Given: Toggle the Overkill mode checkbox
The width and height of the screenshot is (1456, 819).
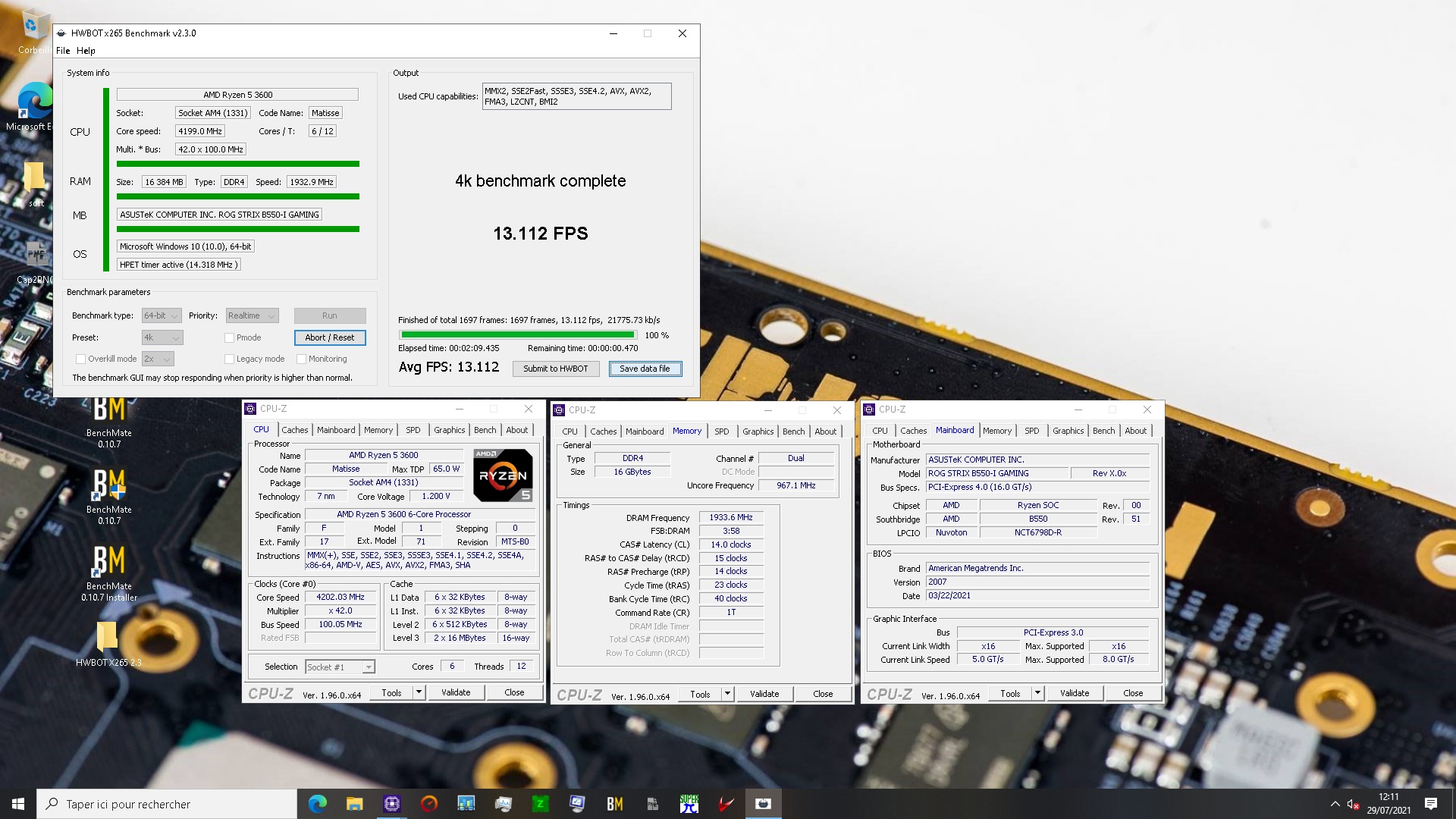Looking at the screenshot, I should click(80, 359).
